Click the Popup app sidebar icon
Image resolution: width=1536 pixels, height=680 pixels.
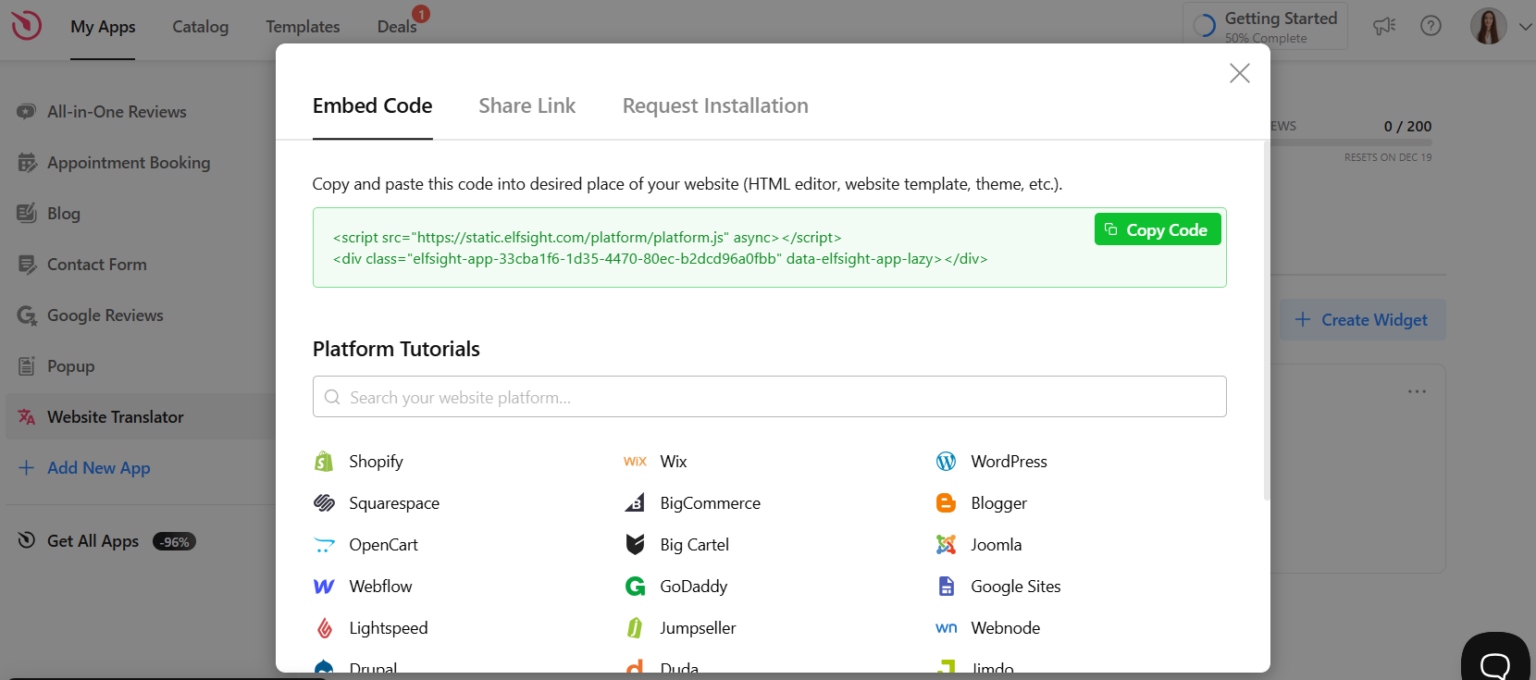29,366
